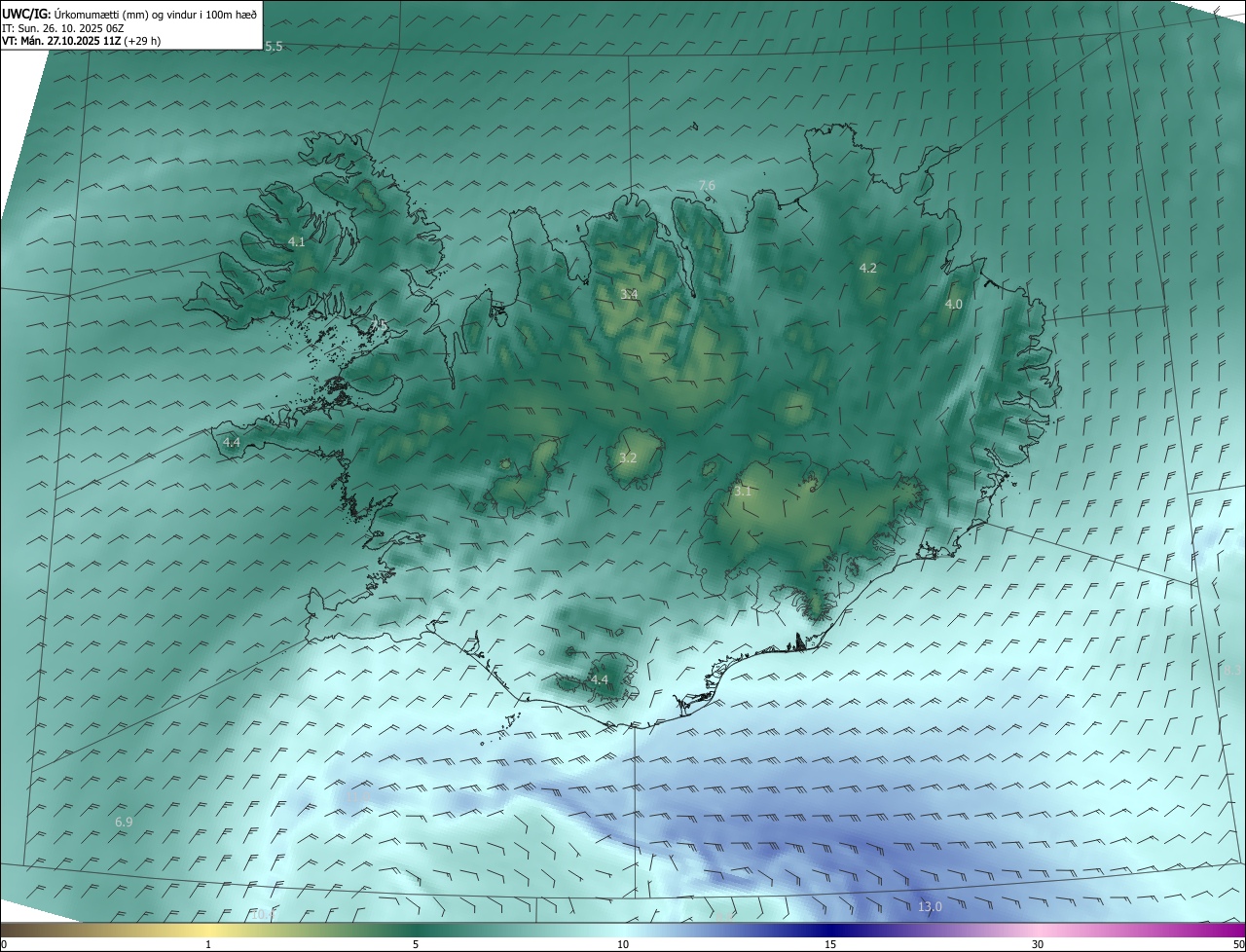The width and height of the screenshot is (1246, 952).
Task: Select the "IT: Sun. 26. 10. 2025 06Z" line
Action: (x=62, y=27)
